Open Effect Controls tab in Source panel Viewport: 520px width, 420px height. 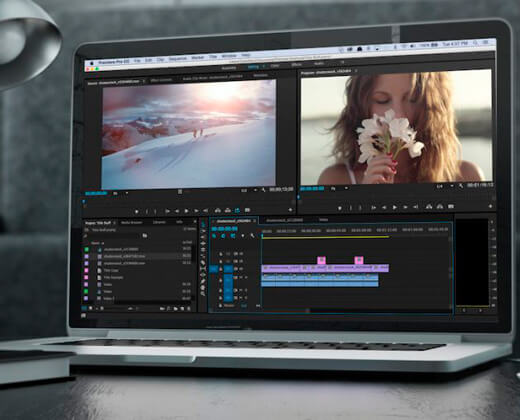click(161, 80)
